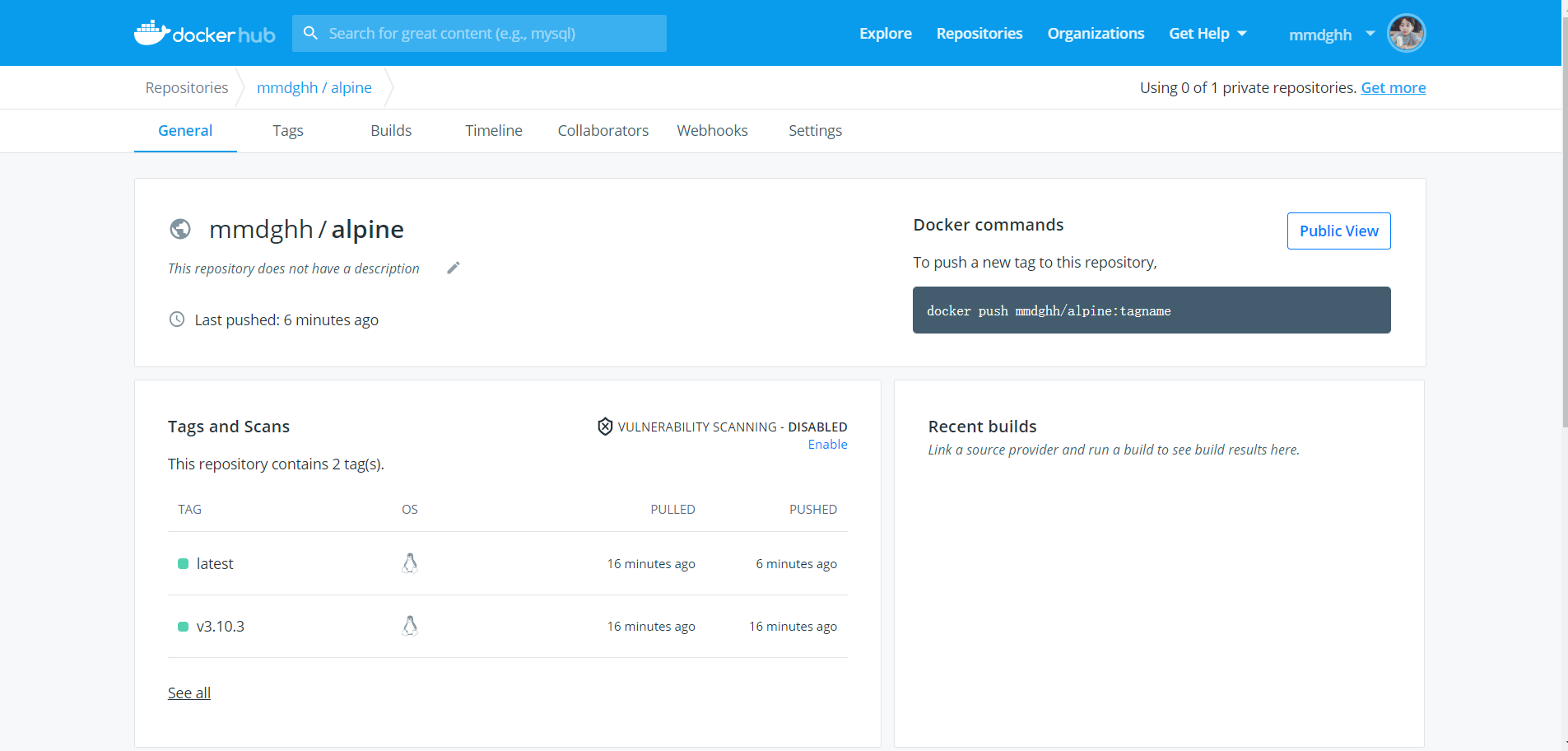This screenshot has height=751, width=1568.
Task: Click the Tags and Scans heading
Action: 229,427
